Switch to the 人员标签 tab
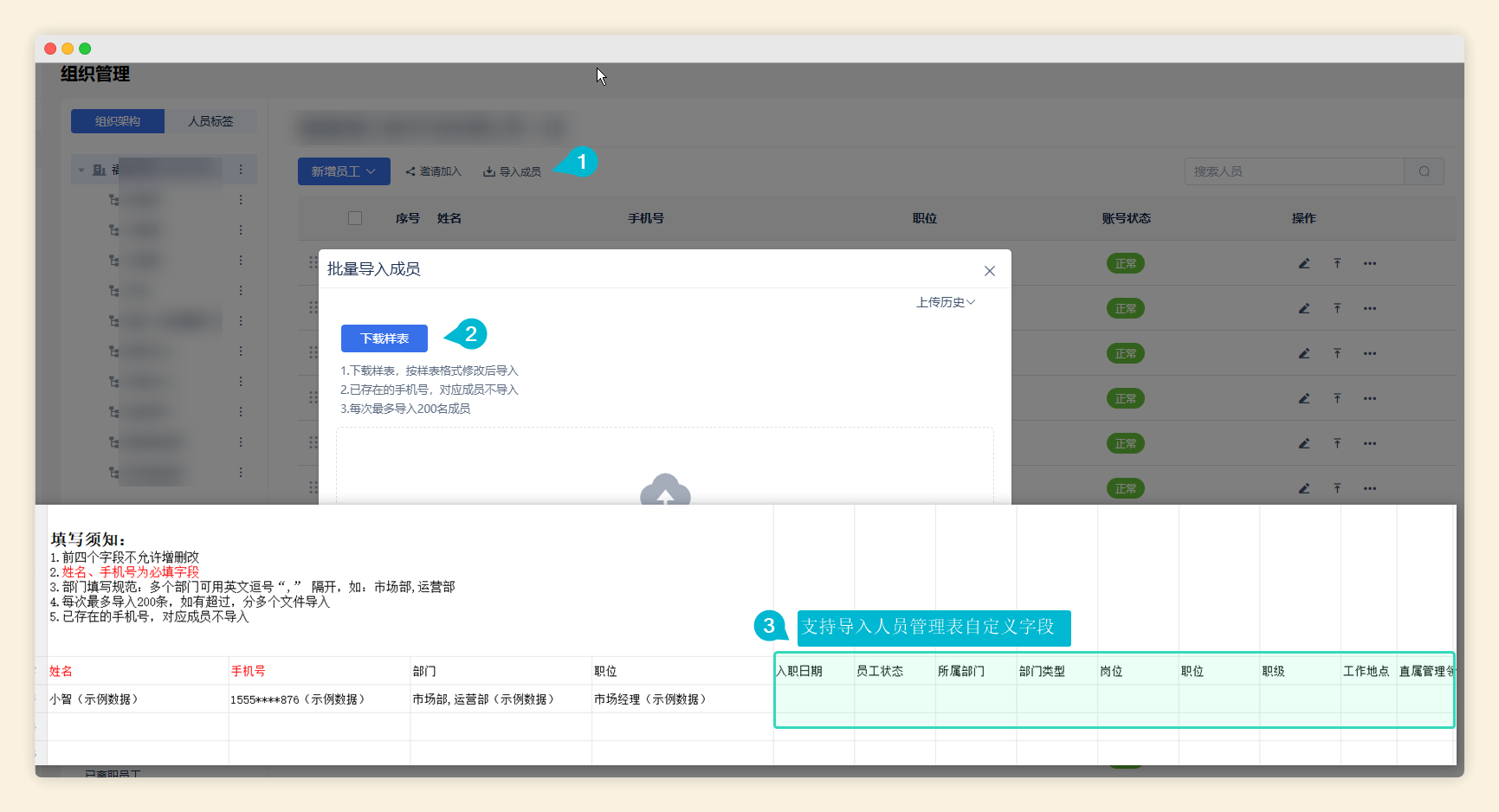 click(x=210, y=121)
